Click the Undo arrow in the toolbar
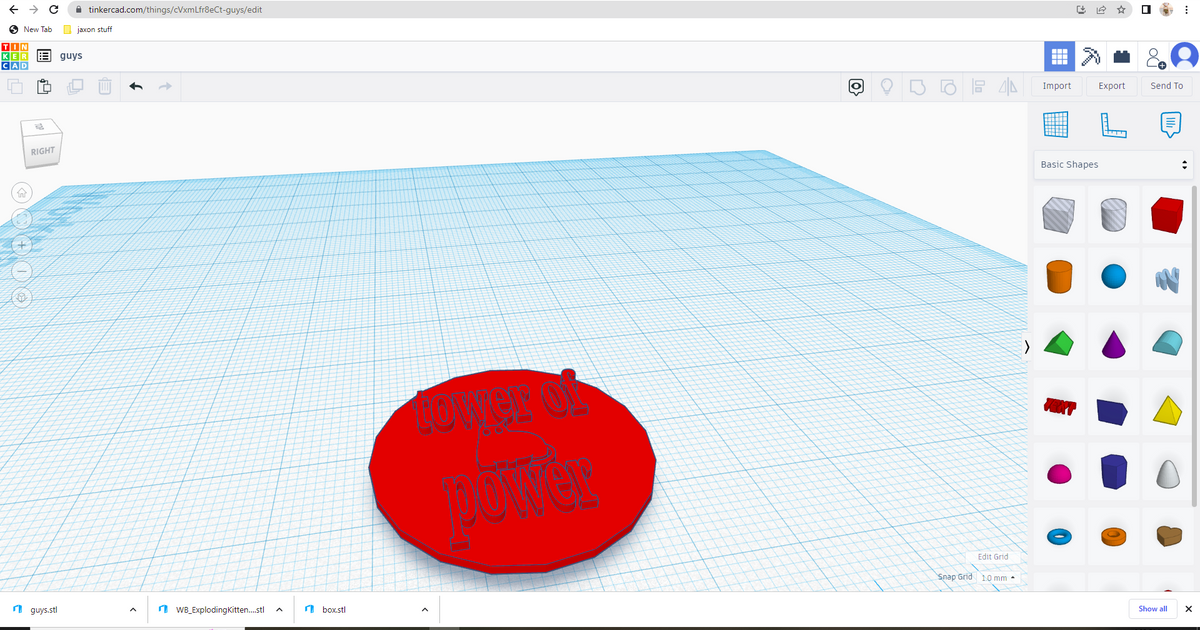The height and width of the screenshot is (630, 1200). pos(136,87)
